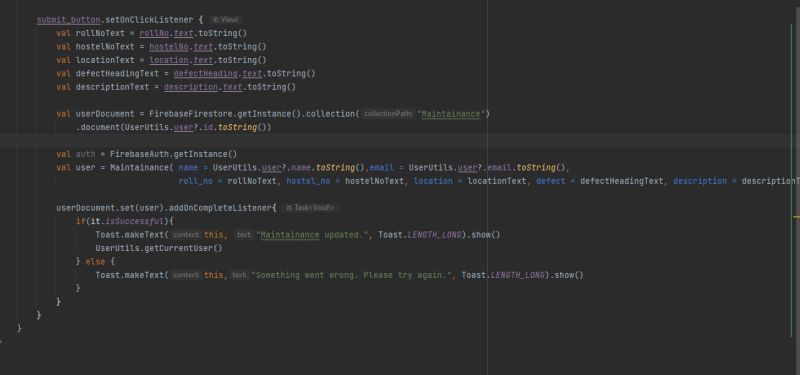Click the 'it: View!' inlay hint
The height and width of the screenshot is (375, 800).
[225, 20]
